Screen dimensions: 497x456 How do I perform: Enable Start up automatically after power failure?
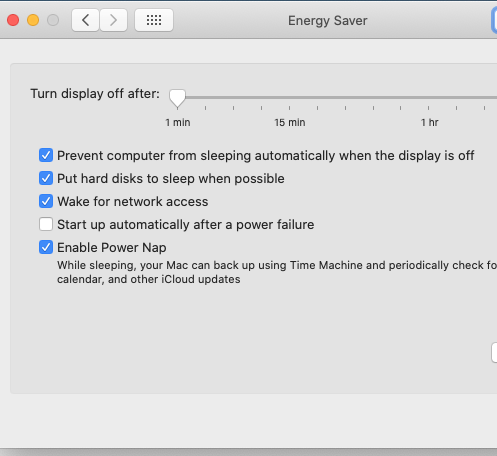[46, 224]
